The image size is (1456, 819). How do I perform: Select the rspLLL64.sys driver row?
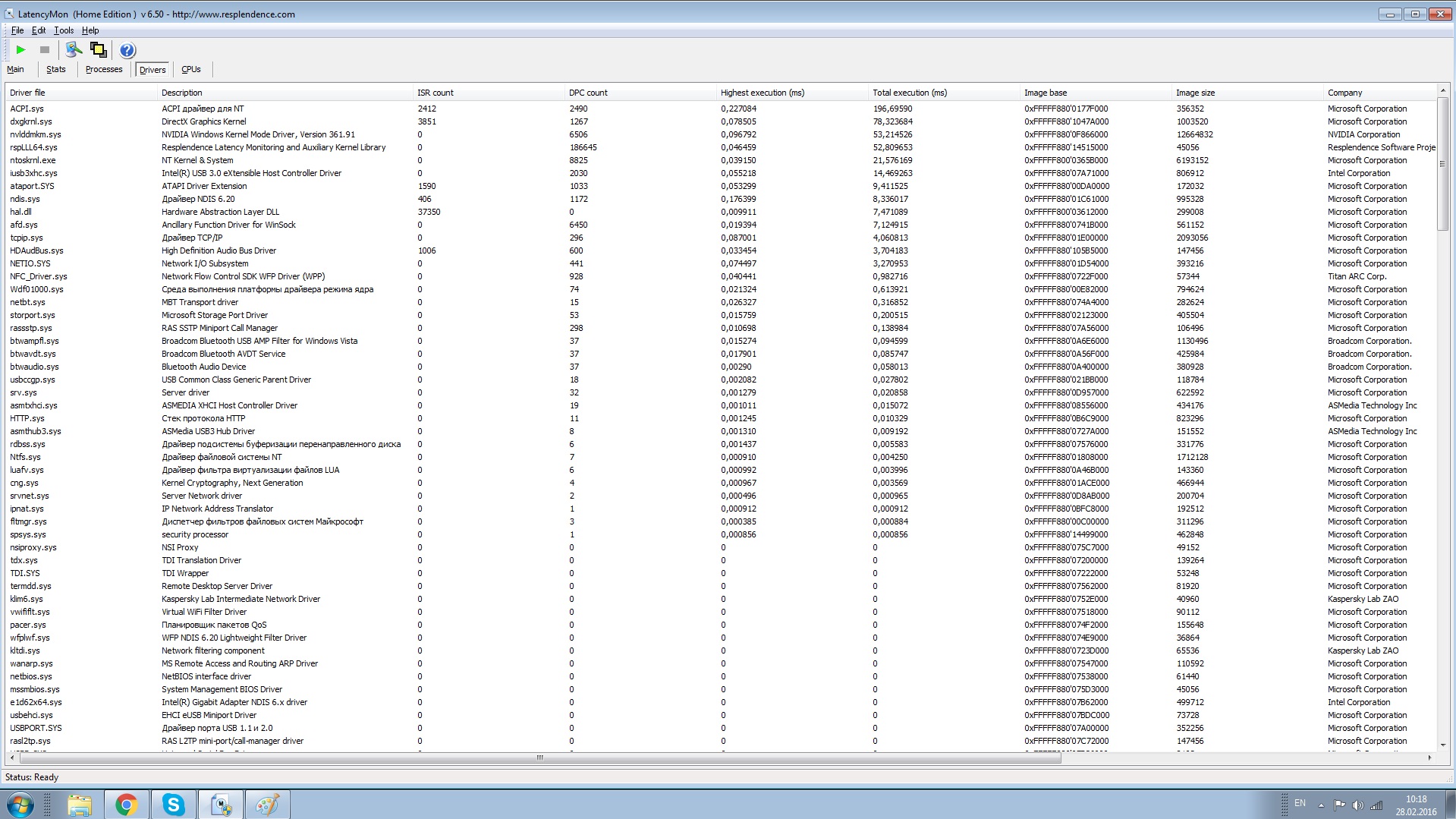721,147
